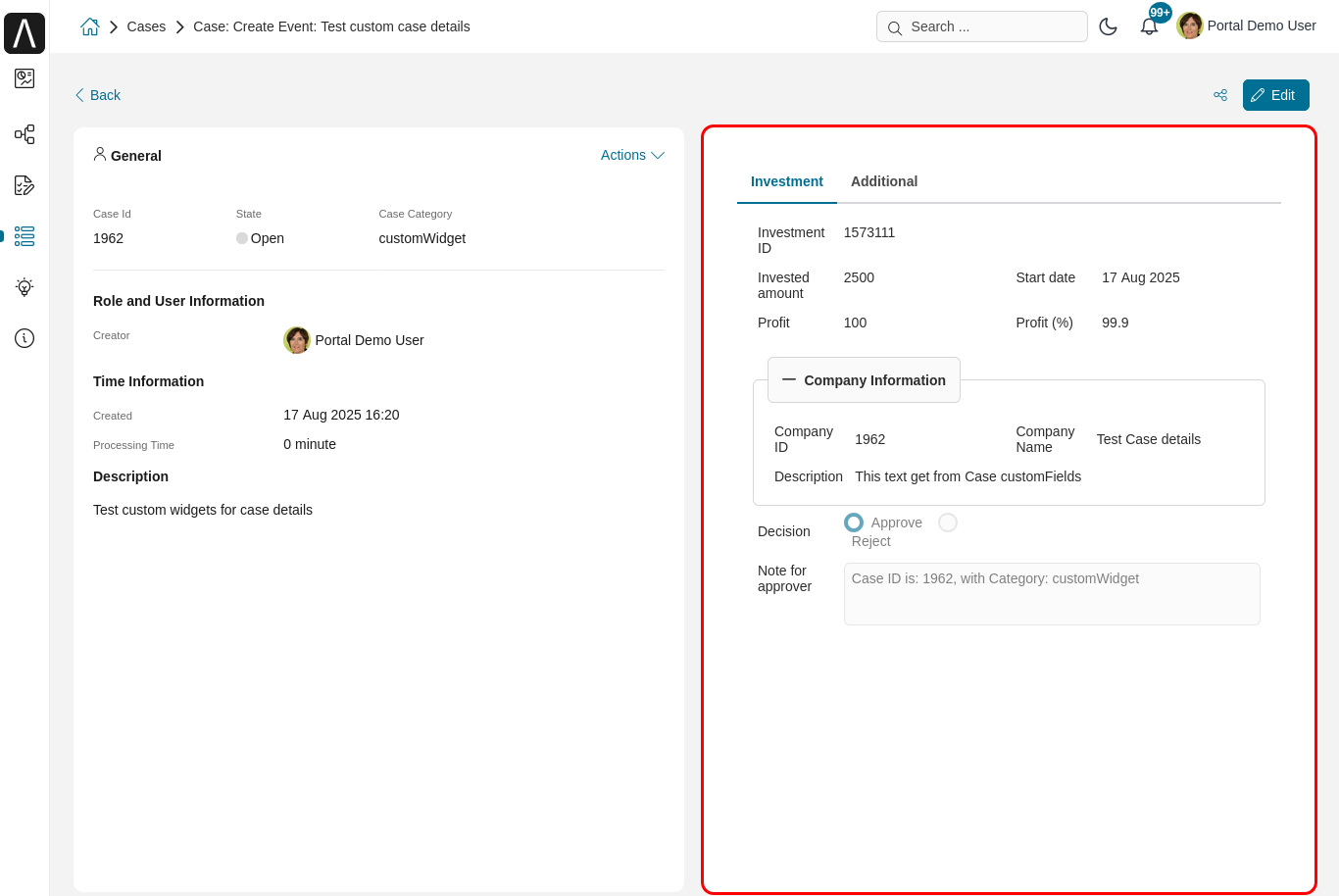Open the processes icon in sidebar
Screen dimensions: 1339x896
click(25, 134)
